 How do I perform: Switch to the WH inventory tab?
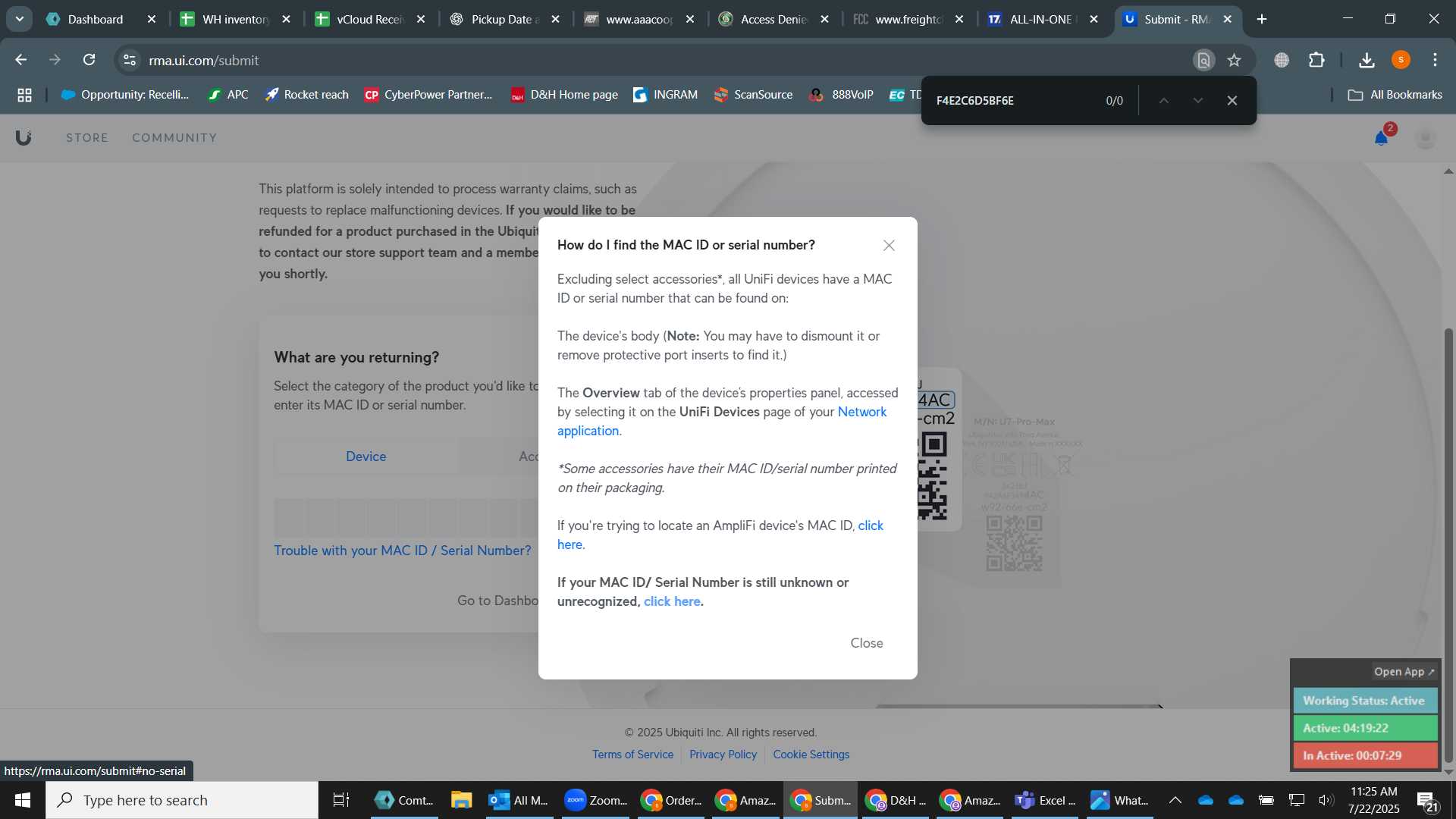tap(236, 19)
